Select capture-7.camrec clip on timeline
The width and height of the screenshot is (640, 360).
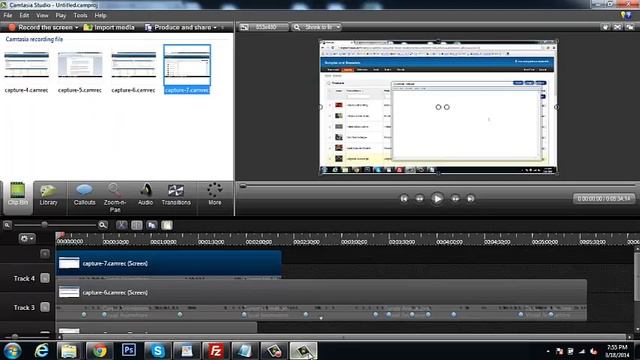169,263
